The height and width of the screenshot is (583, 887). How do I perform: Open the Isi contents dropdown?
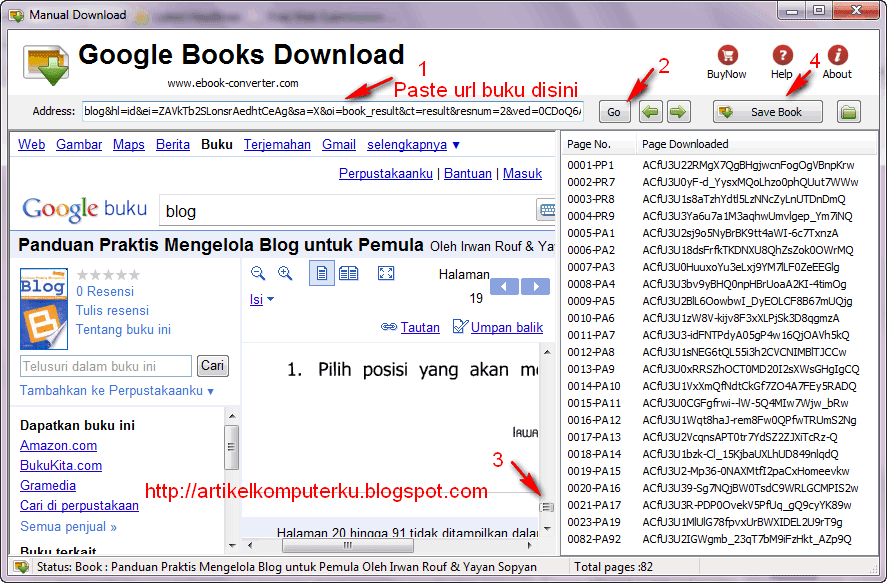(x=262, y=299)
